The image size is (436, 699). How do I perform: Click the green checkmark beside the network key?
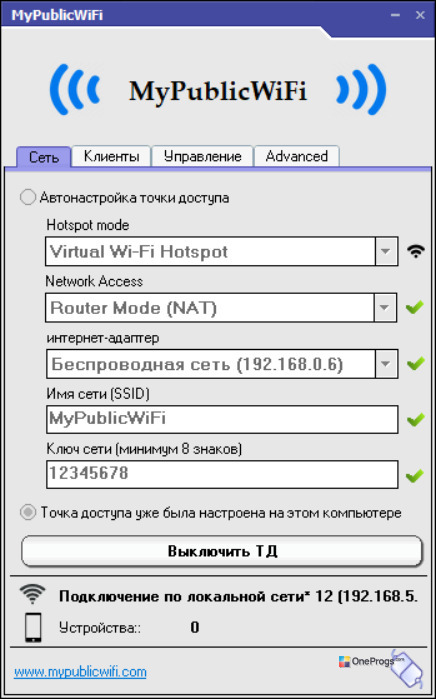click(414, 475)
